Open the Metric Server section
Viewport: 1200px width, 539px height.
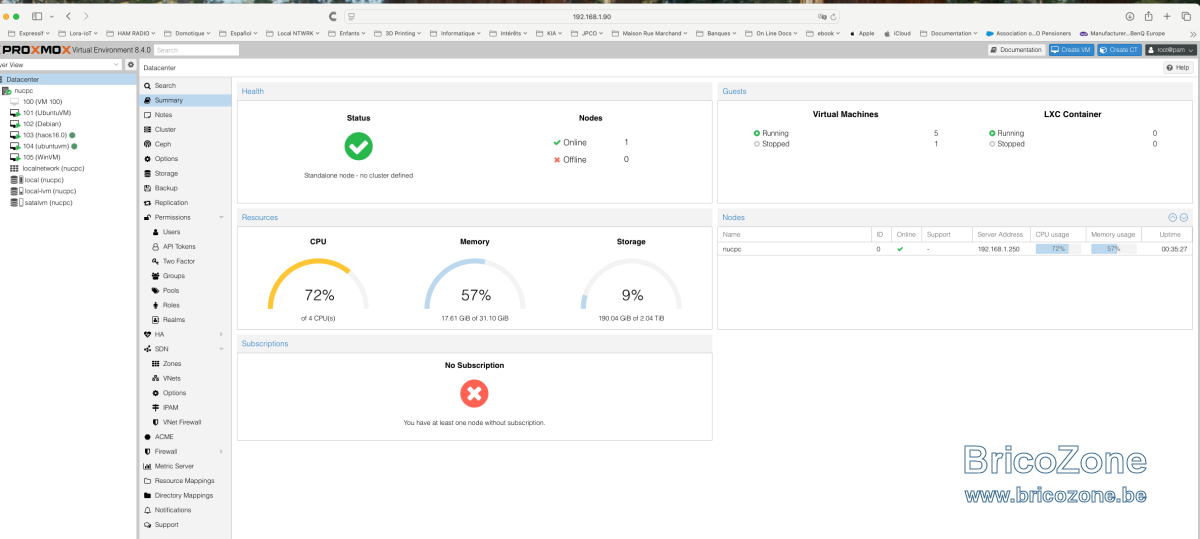point(184,466)
